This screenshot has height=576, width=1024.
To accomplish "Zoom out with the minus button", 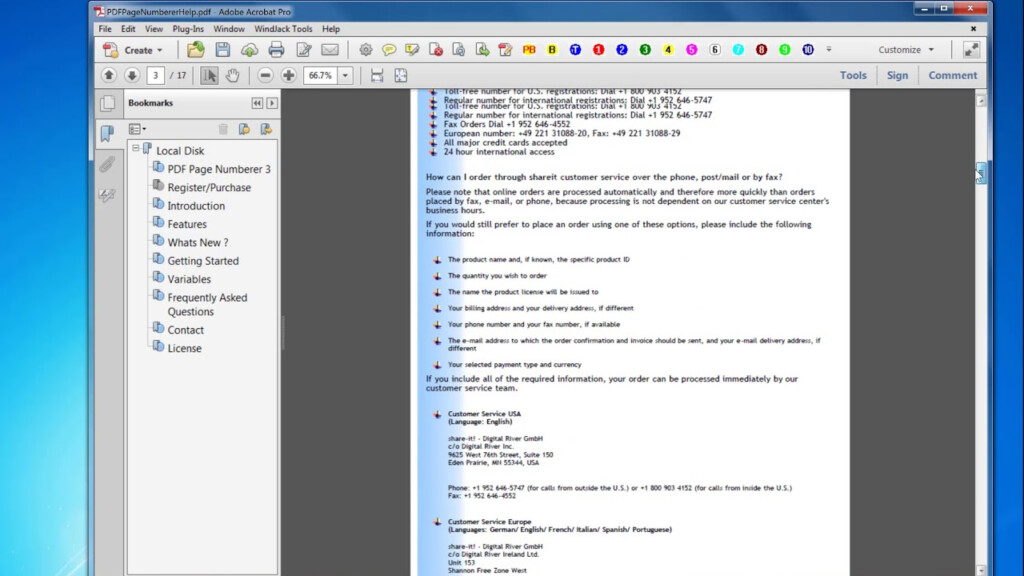I will coord(265,75).
